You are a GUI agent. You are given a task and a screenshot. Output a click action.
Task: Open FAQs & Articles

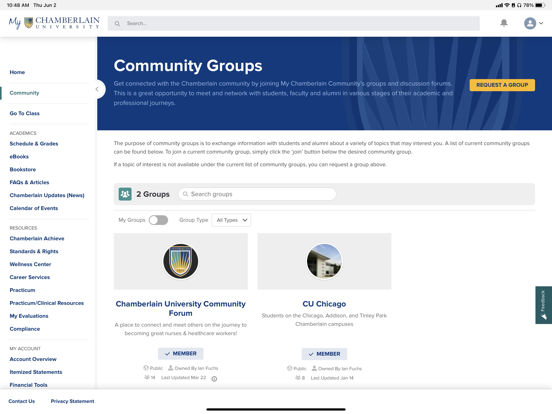[x=29, y=182]
